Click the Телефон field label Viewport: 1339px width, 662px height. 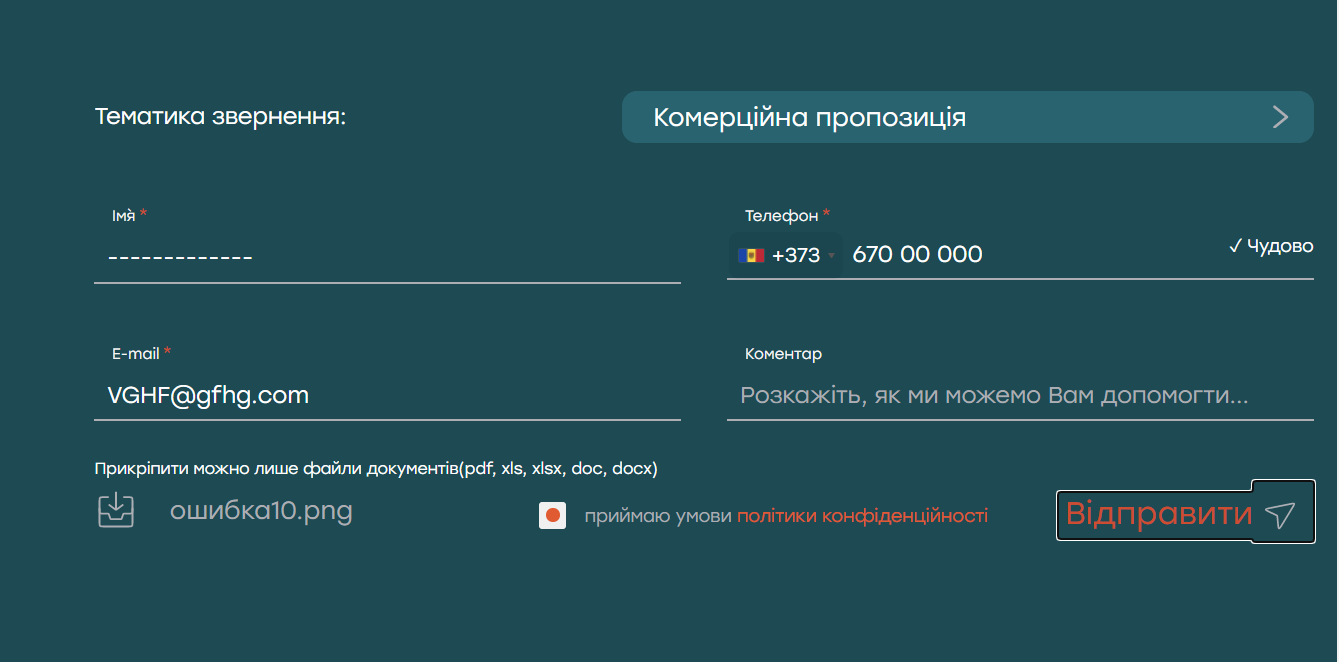pyautogui.click(x=781, y=215)
